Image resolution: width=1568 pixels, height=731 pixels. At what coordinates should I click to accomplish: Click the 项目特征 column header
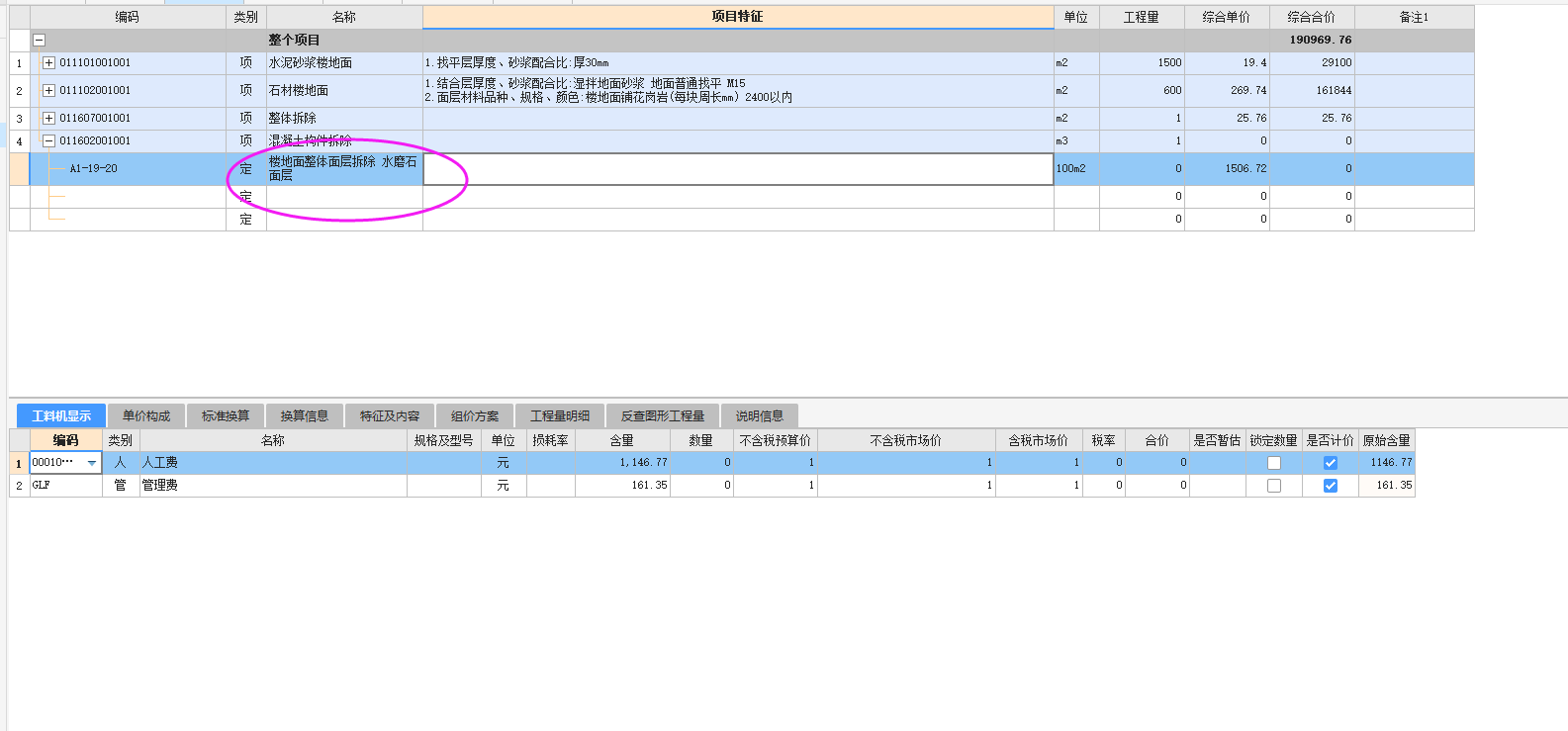pyautogui.click(x=738, y=17)
